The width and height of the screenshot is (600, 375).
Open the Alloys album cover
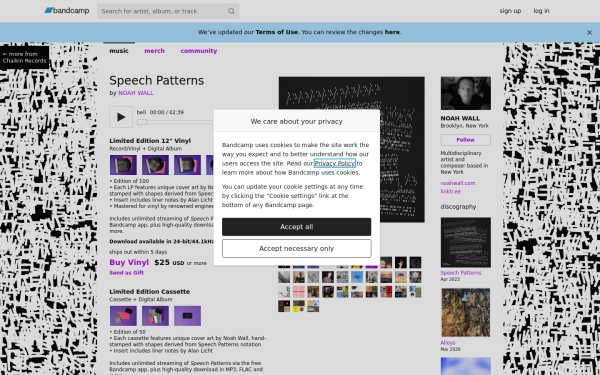pyautogui.click(x=466, y=313)
